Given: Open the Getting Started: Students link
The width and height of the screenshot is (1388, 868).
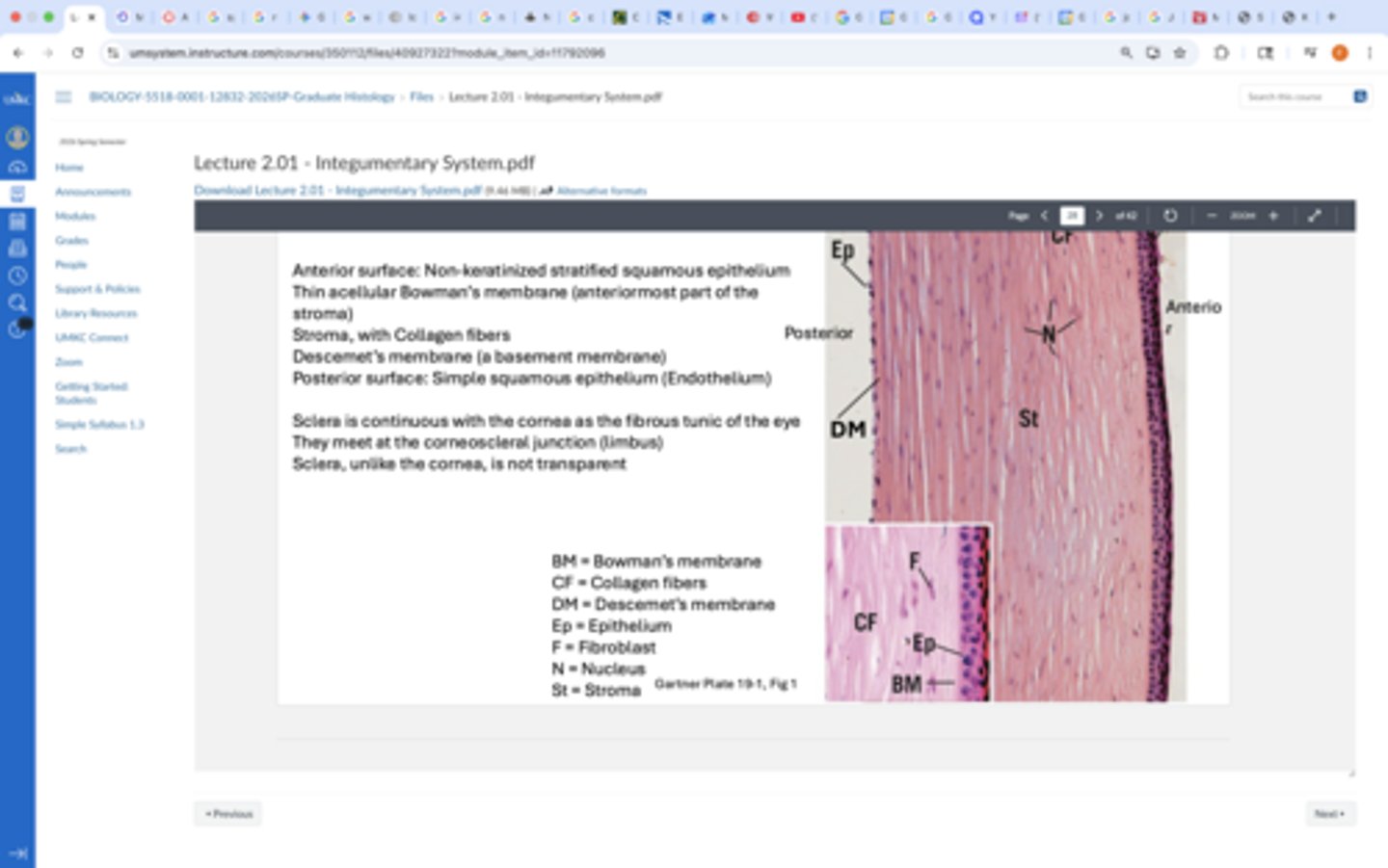Looking at the screenshot, I should click(x=92, y=393).
